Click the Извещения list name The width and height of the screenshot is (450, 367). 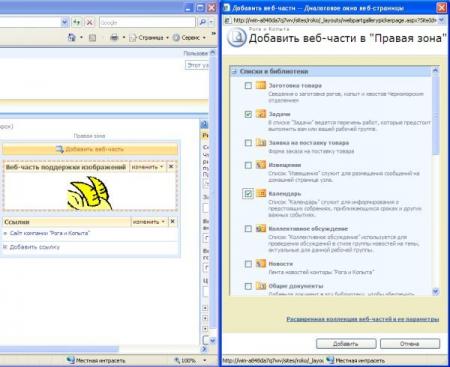(x=285, y=165)
